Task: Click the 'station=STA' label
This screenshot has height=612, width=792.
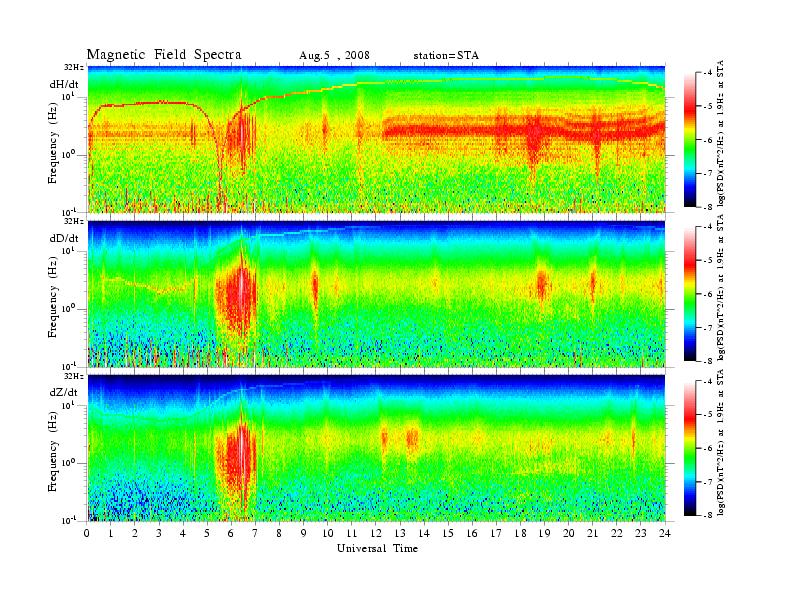Action: 446,56
